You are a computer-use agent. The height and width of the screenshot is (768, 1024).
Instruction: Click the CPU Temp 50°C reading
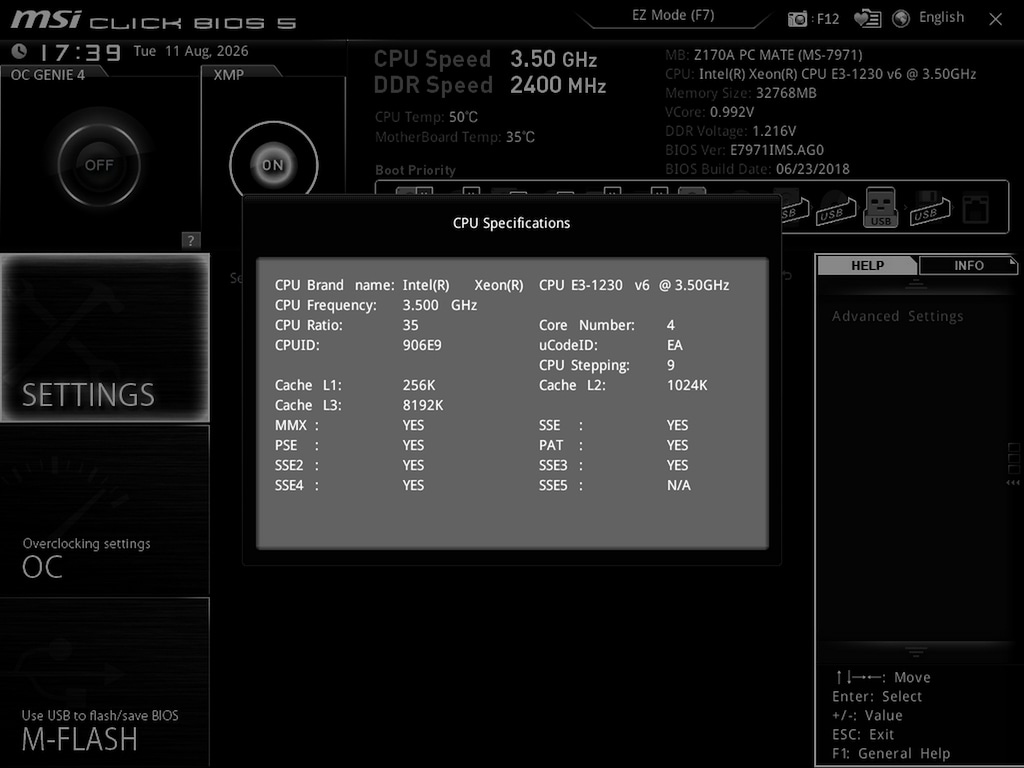click(426, 117)
